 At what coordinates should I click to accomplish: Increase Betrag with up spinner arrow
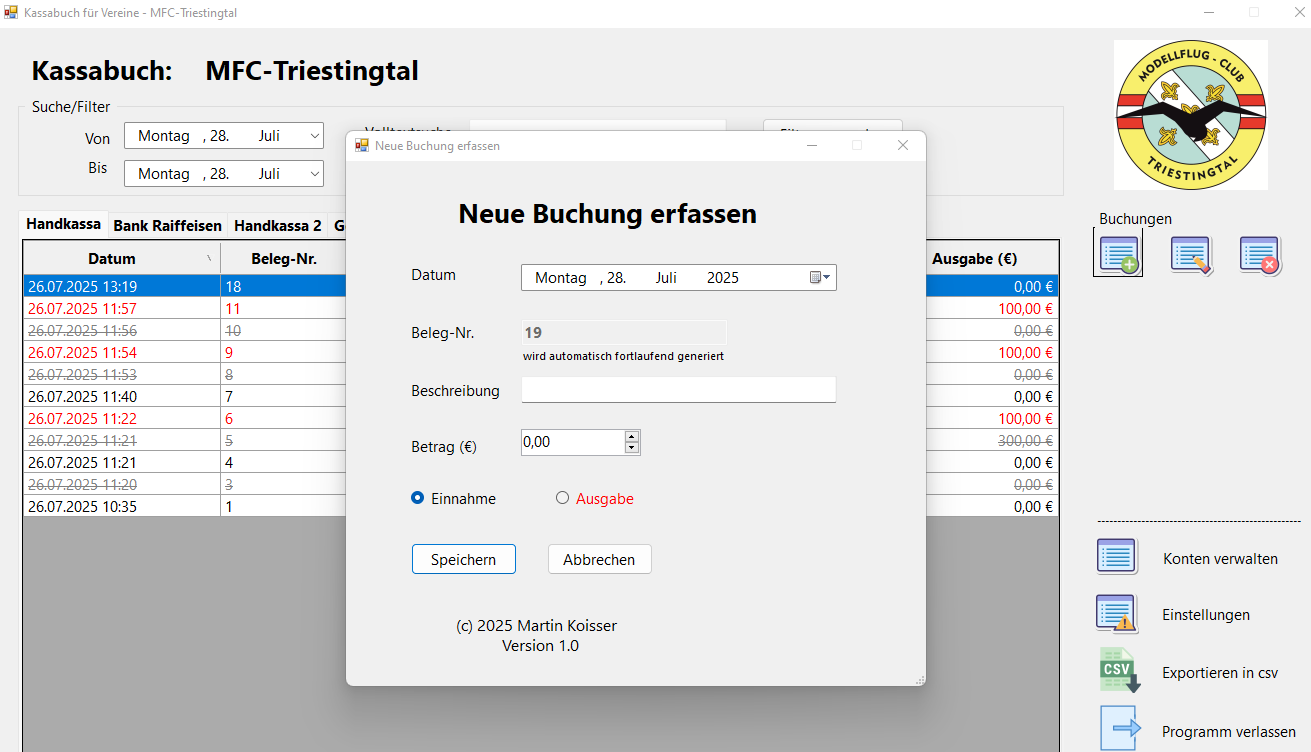coord(631,436)
